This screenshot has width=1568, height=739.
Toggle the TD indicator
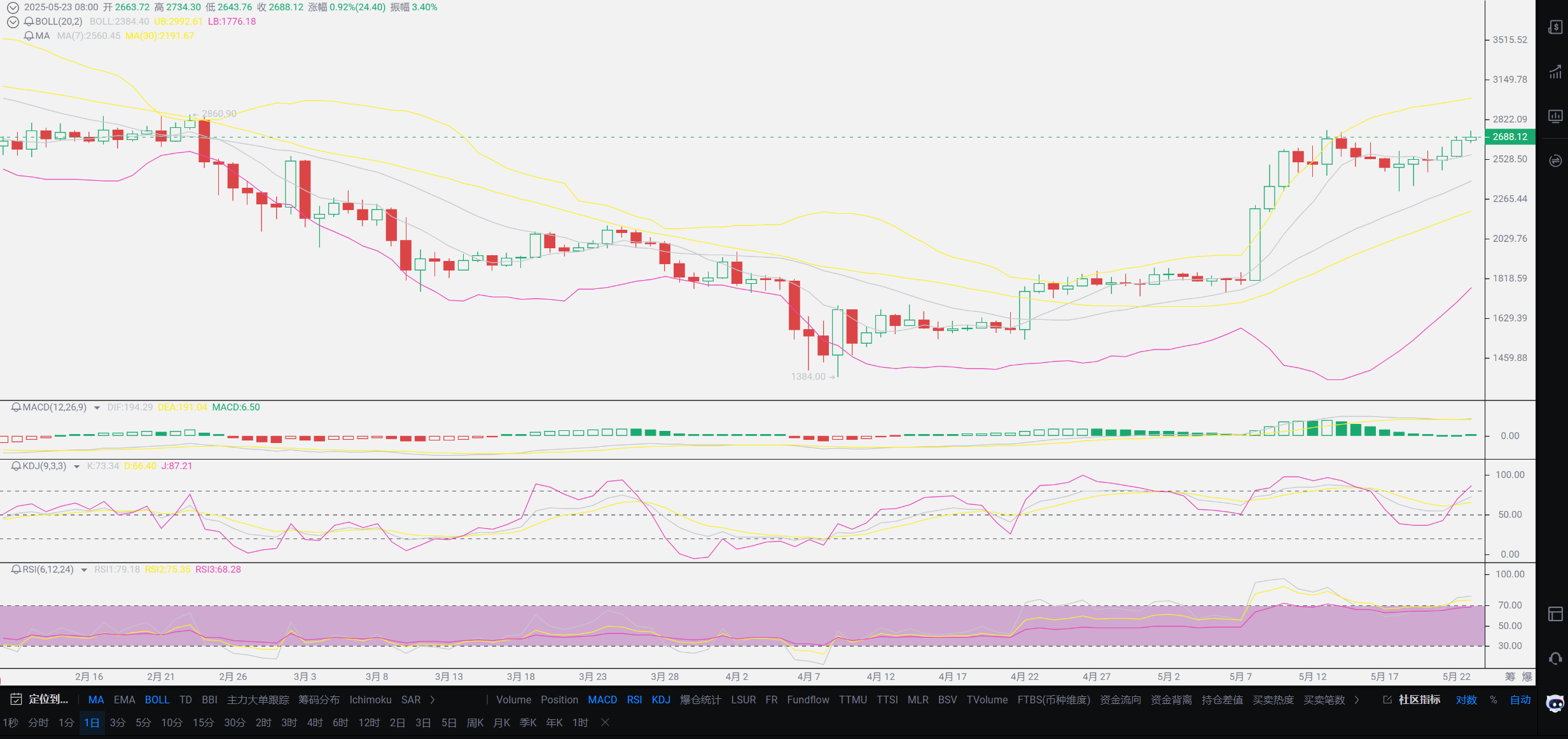[x=186, y=700]
